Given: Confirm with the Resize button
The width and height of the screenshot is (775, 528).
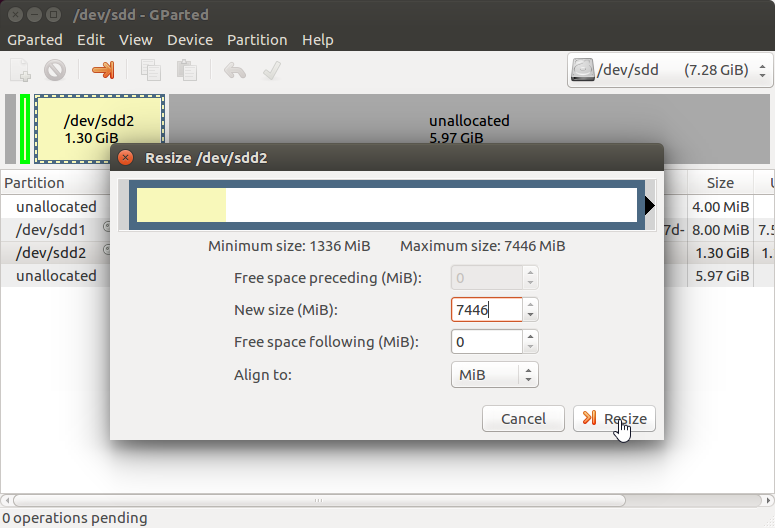Looking at the screenshot, I should [614, 419].
